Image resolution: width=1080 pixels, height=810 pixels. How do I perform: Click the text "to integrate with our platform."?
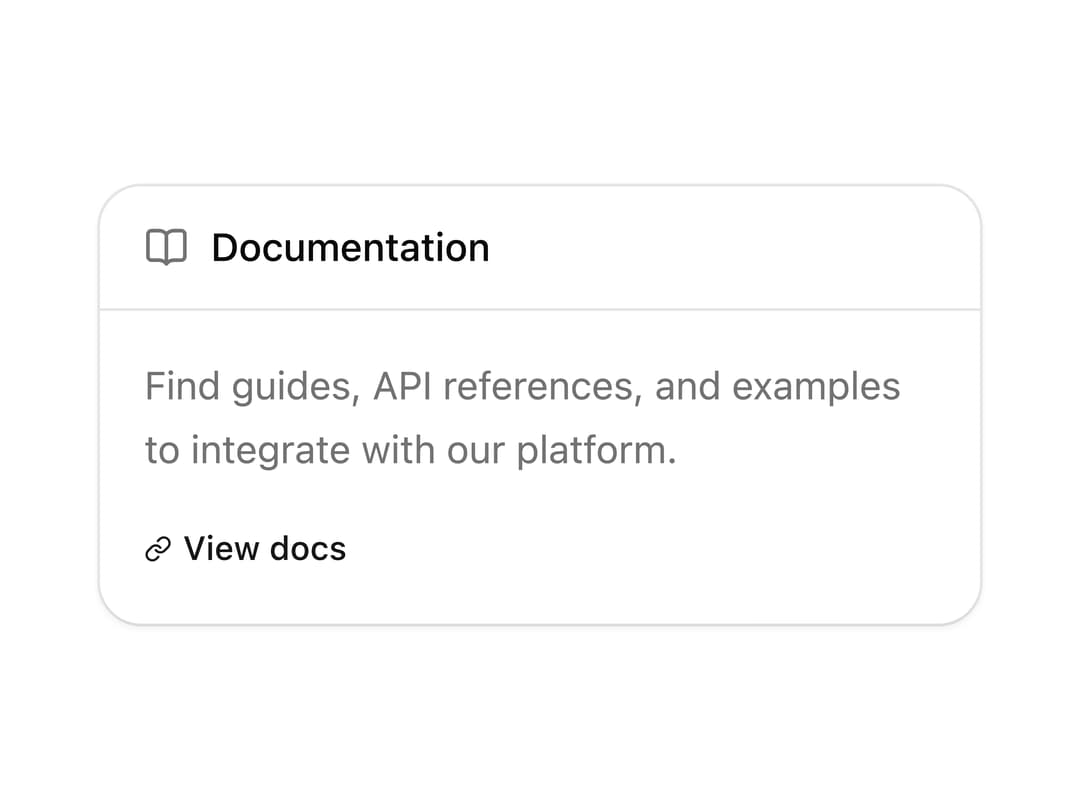(411, 450)
